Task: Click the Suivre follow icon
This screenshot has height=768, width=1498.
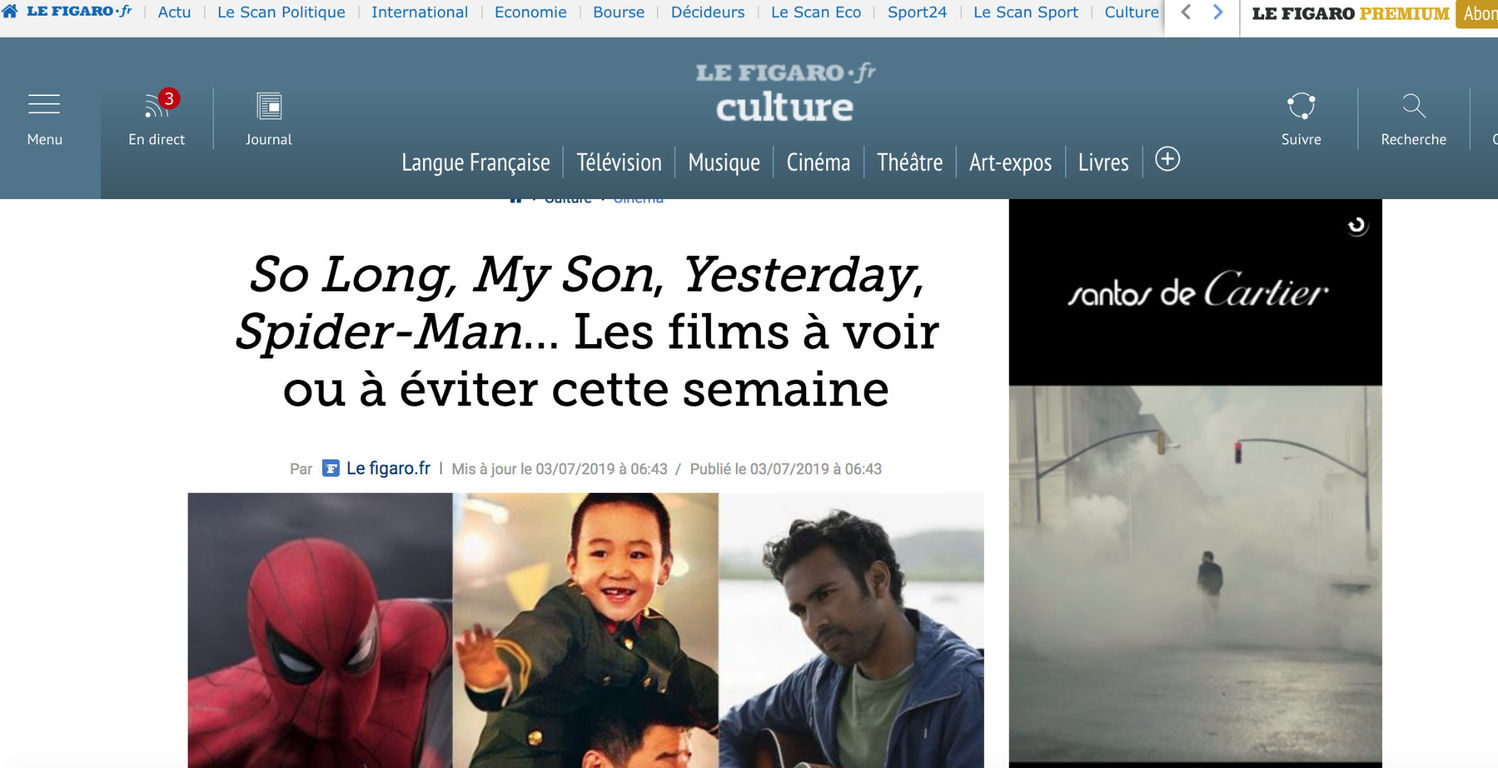Action: [x=1301, y=105]
